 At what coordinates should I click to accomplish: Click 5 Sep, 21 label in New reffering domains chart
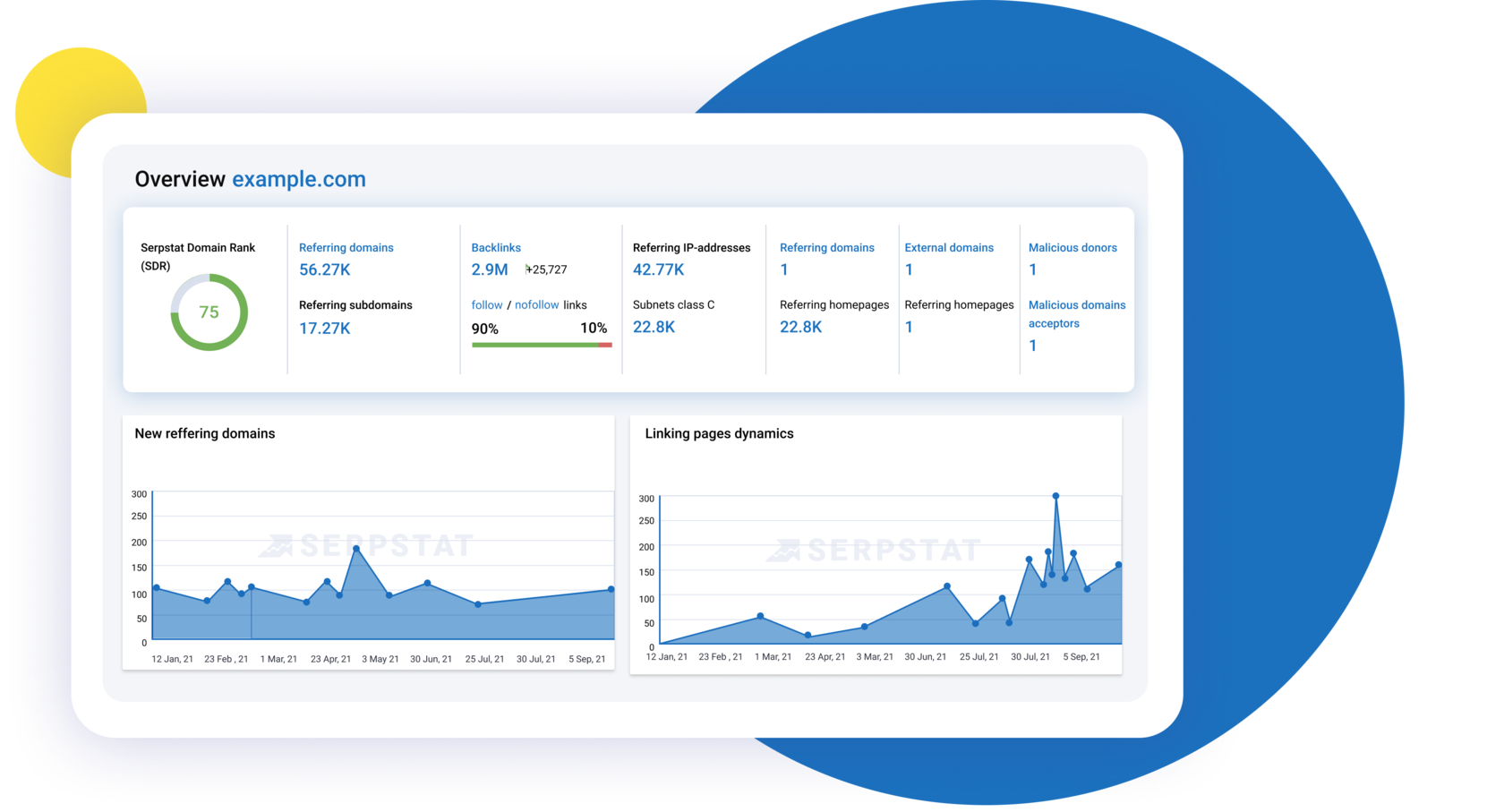(587, 659)
